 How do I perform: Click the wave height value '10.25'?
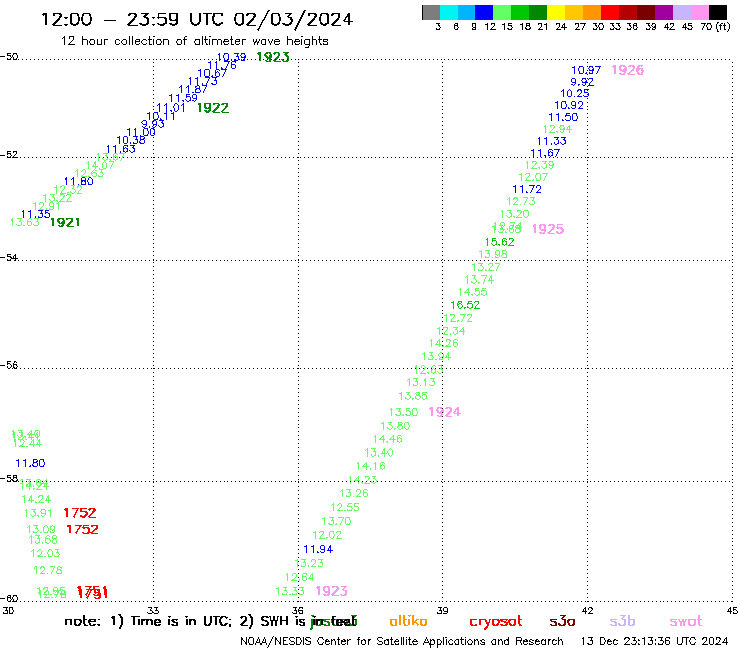tap(575, 93)
